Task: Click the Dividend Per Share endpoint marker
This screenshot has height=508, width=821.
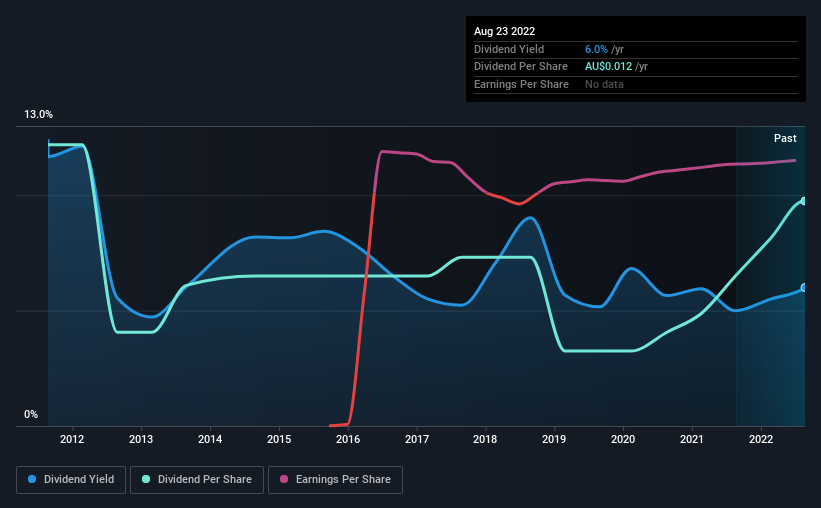Action: tap(804, 201)
